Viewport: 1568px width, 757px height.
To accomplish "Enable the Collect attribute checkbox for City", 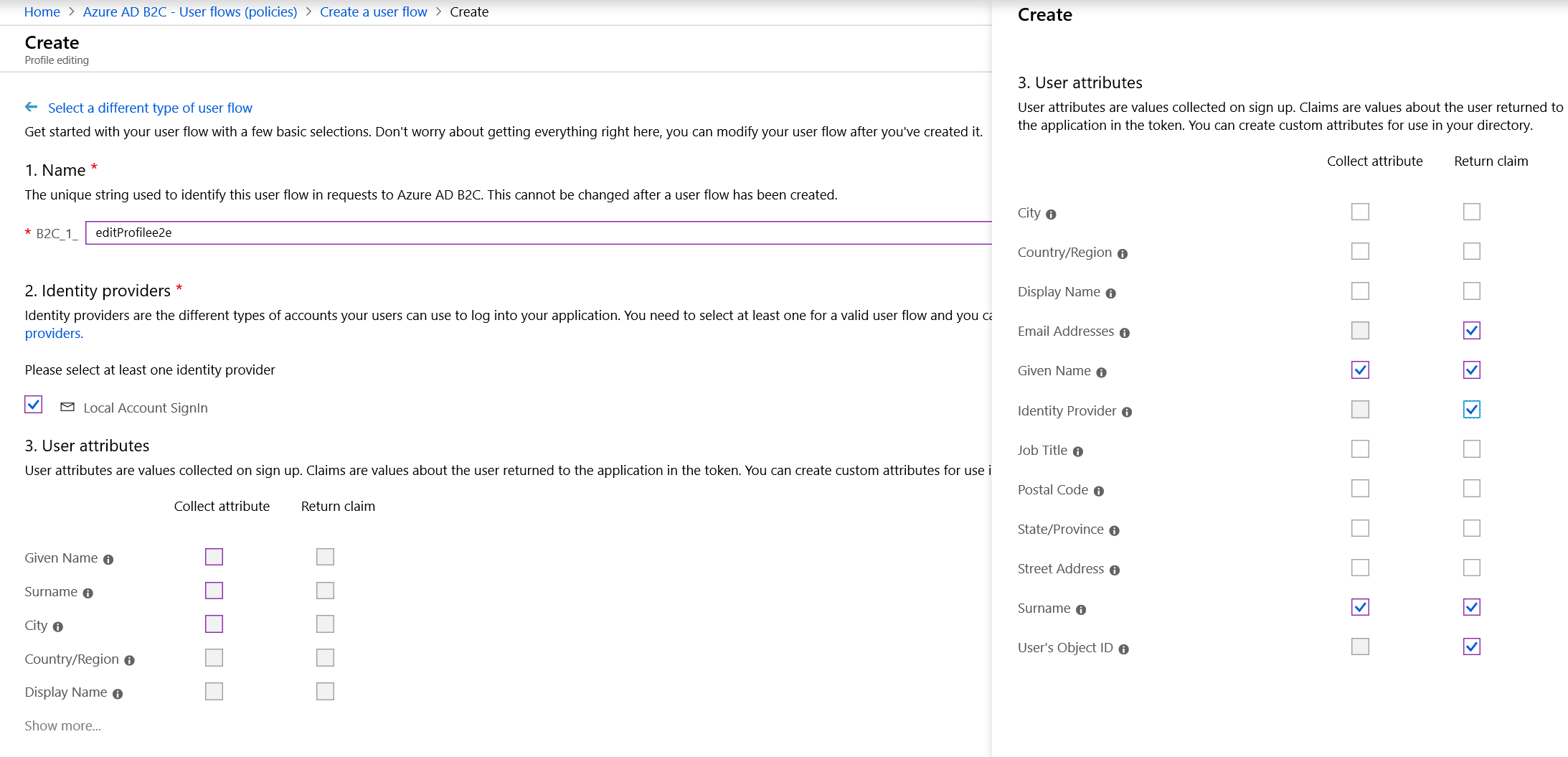I will [x=1360, y=211].
